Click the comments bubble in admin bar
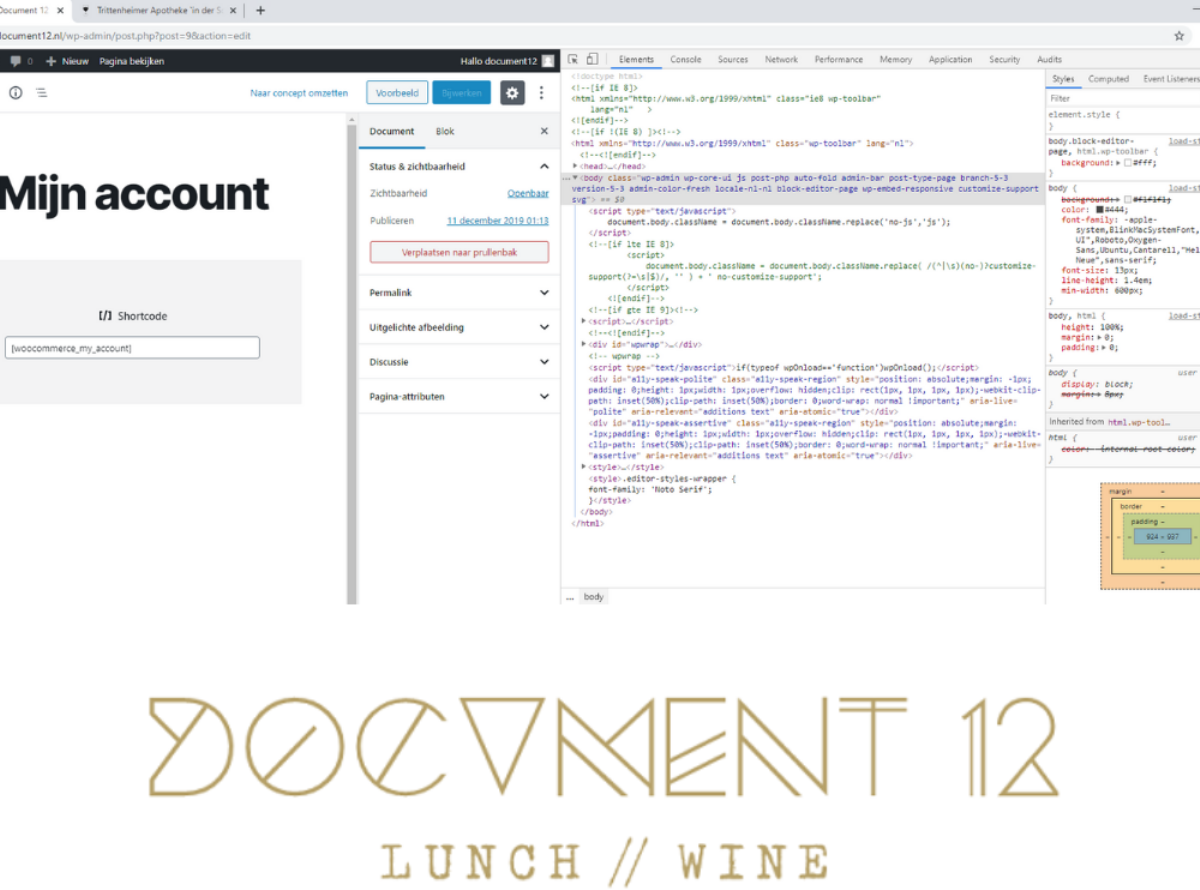1200x890 pixels. [x=16, y=61]
